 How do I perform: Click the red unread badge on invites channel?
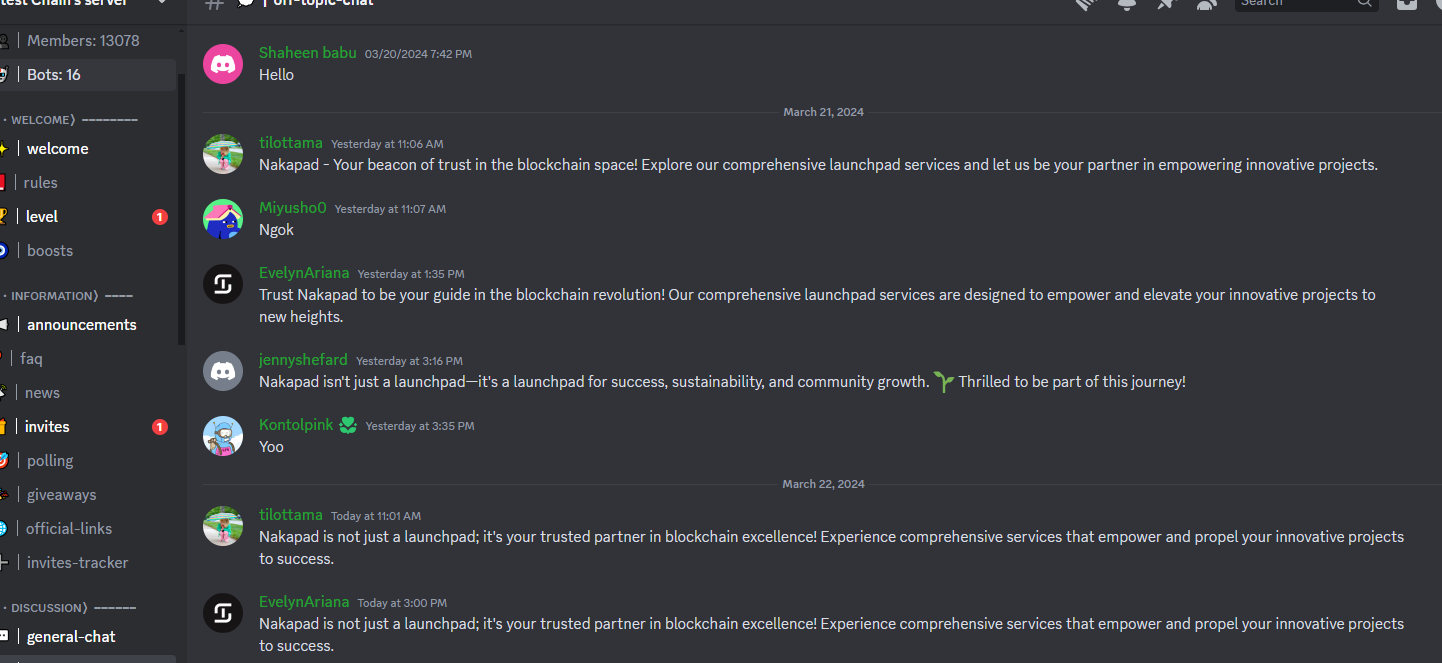pyautogui.click(x=160, y=427)
